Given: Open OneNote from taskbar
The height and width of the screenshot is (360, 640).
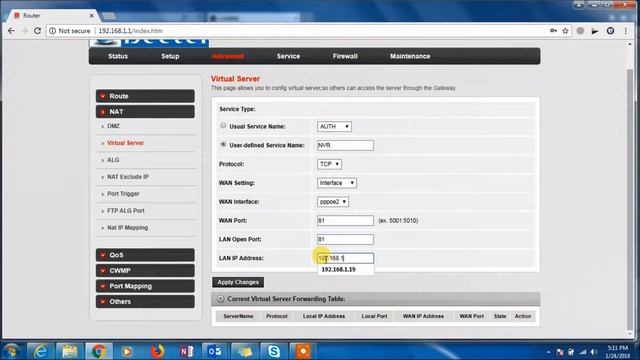Looking at the screenshot, I should pyautogui.click(x=186, y=351).
